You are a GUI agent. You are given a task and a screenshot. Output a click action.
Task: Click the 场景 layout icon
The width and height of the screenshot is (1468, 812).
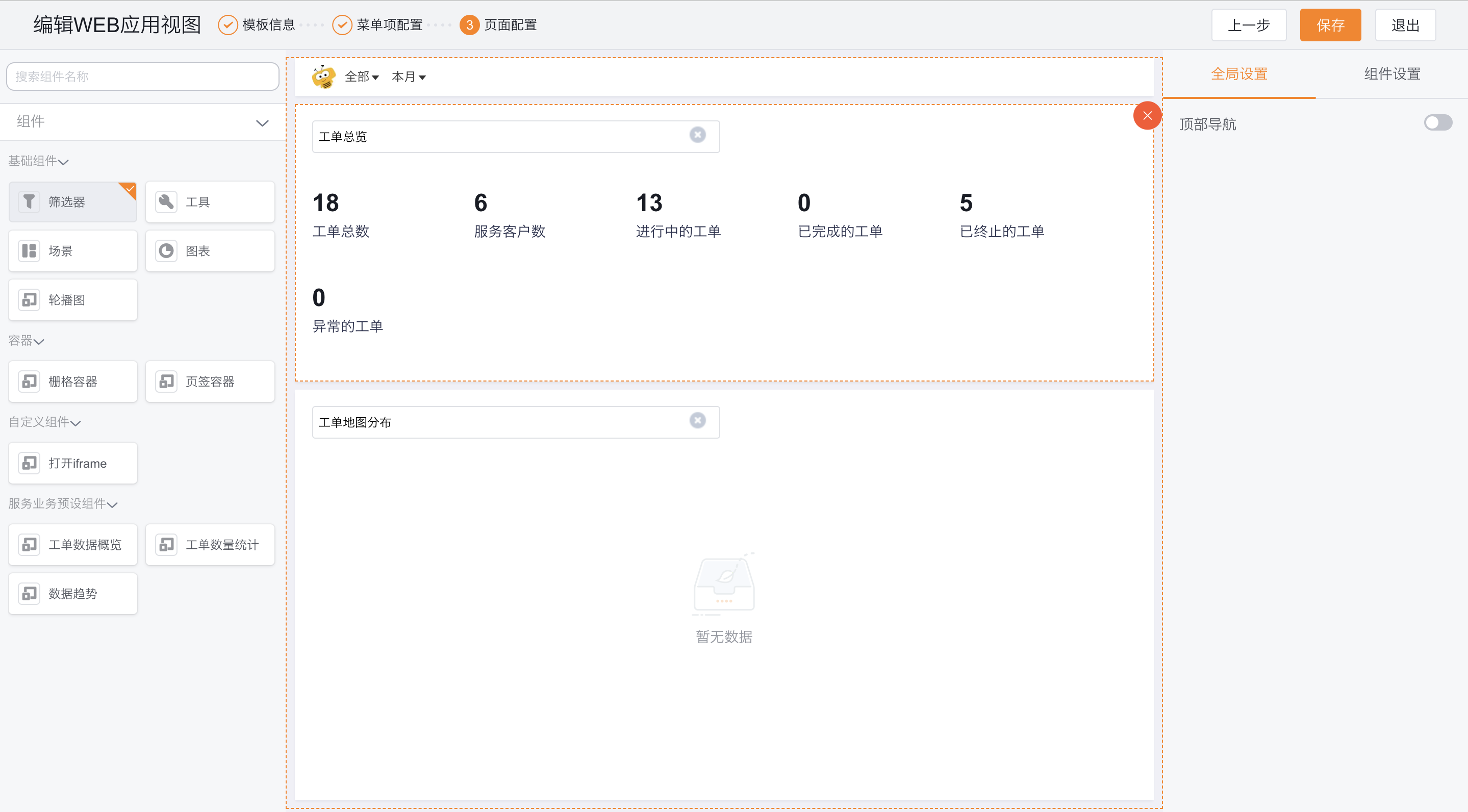click(29, 251)
